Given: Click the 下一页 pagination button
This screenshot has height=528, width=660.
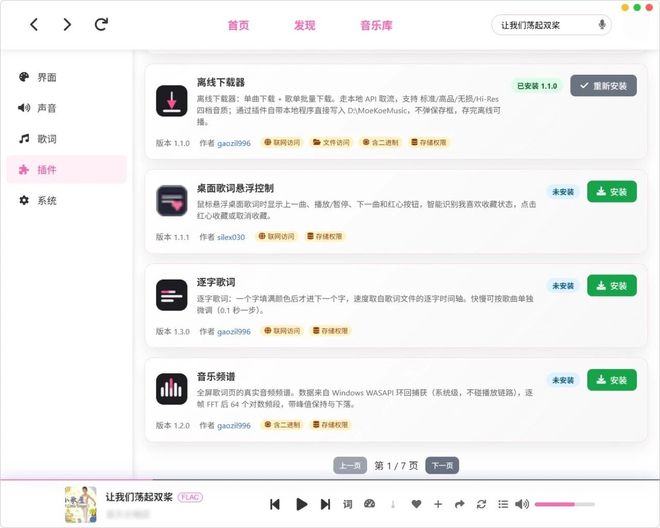Looking at the screenshot, I should click(x=442, y=466).
